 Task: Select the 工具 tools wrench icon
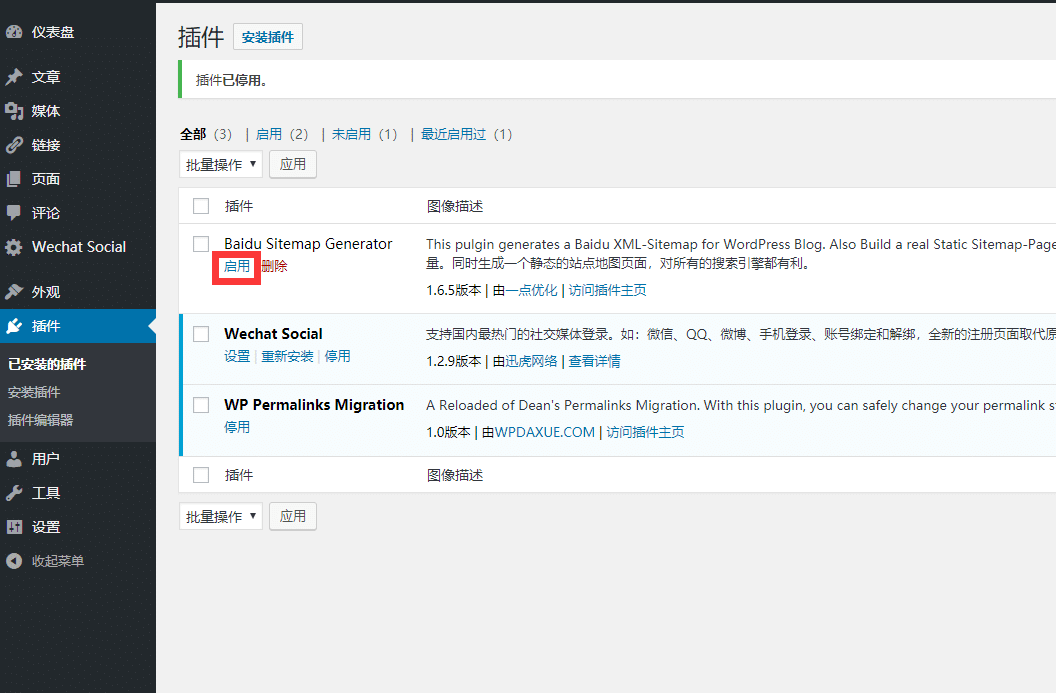pyautogui.click(x=15, y=492)
